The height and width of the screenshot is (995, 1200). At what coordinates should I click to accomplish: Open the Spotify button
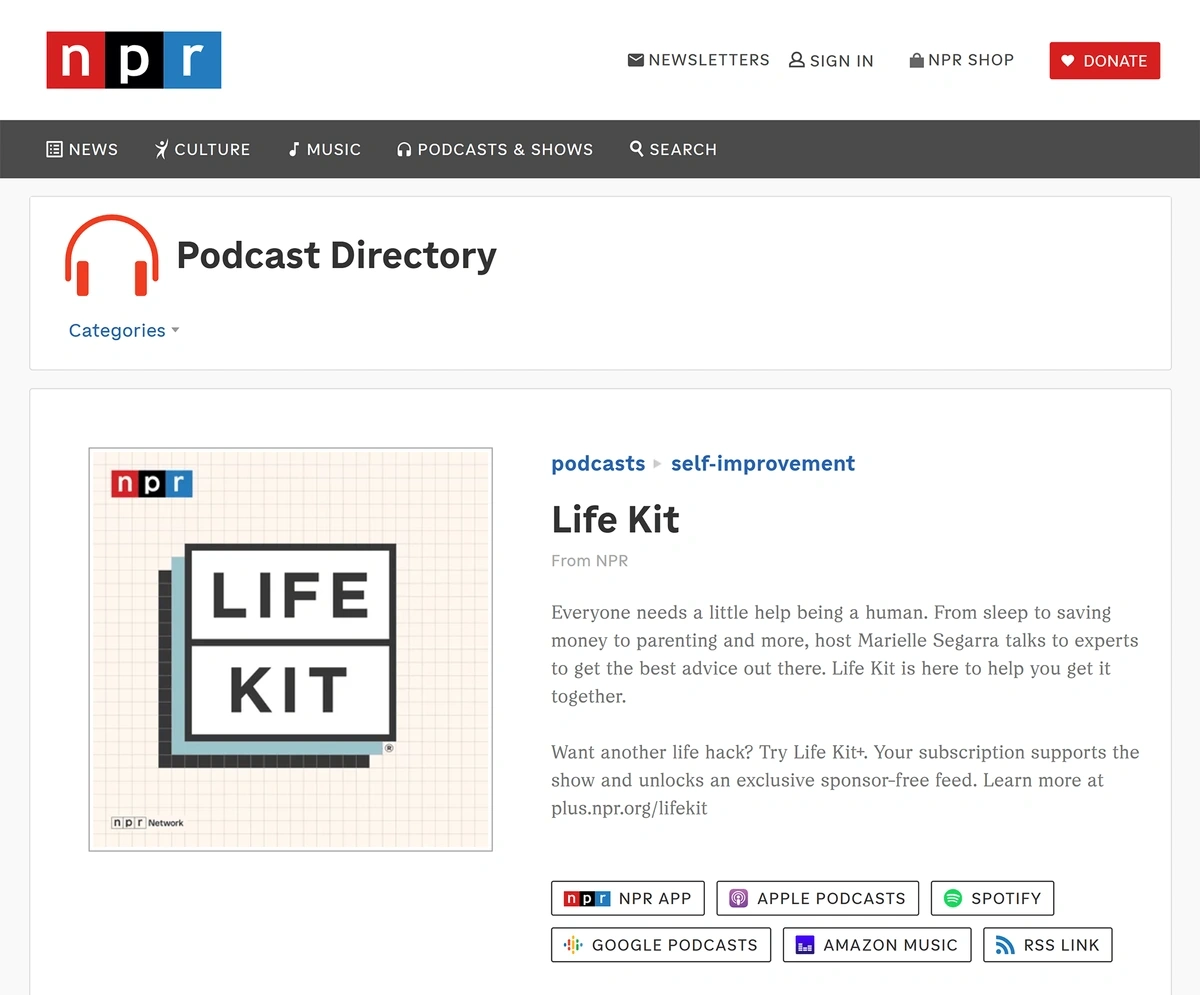(993, 898)
